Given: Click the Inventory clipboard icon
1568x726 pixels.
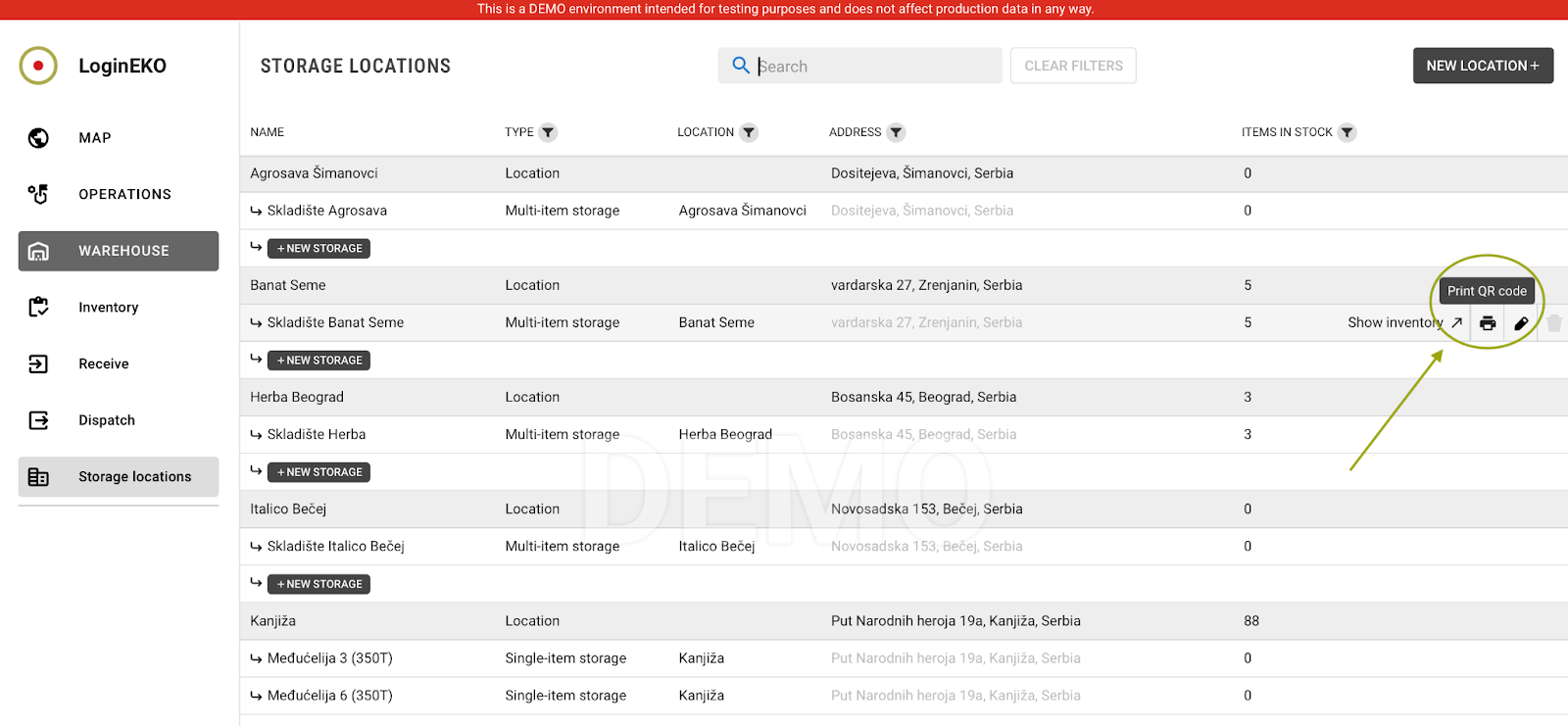Looking at the screenshot, I should tap(38, 308).
